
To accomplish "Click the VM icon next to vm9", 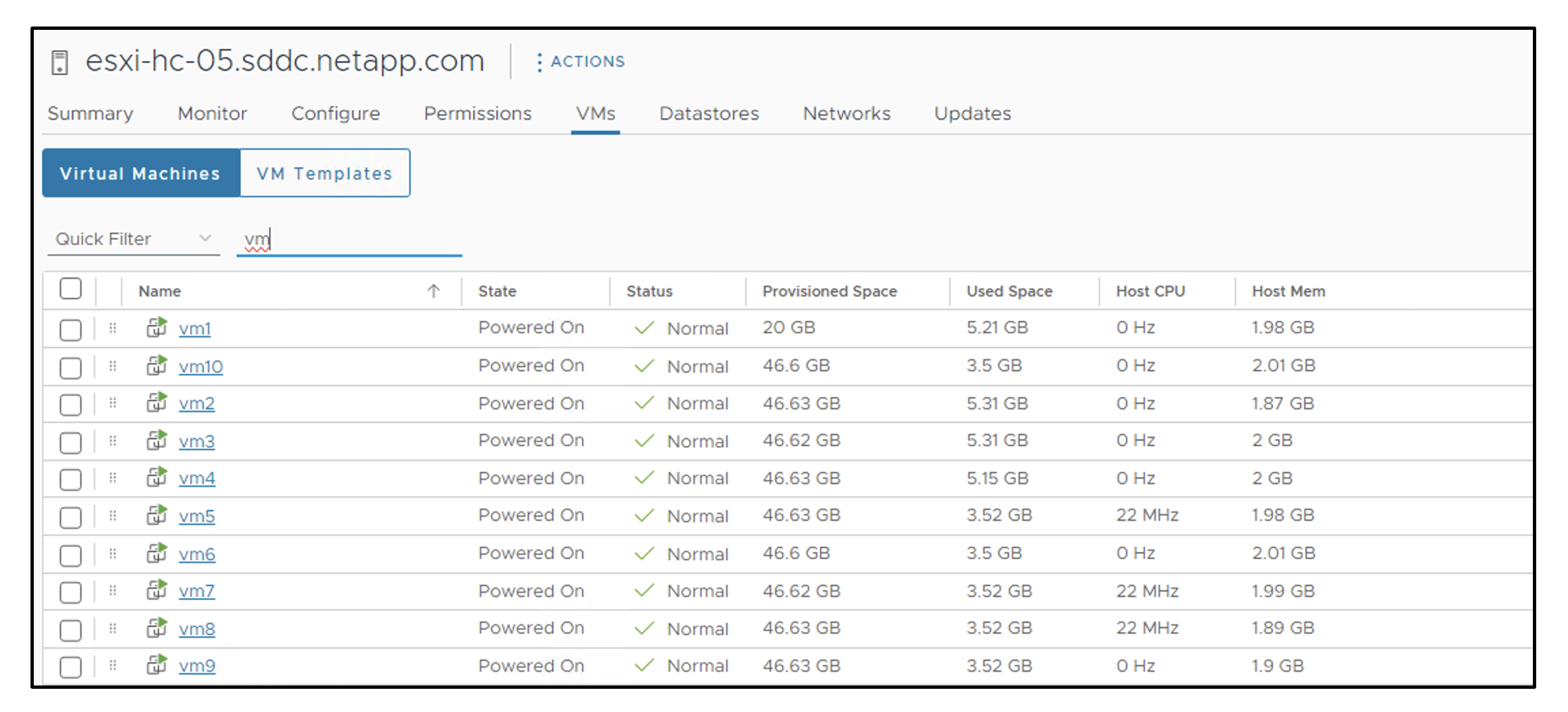I will coord(156,665).
